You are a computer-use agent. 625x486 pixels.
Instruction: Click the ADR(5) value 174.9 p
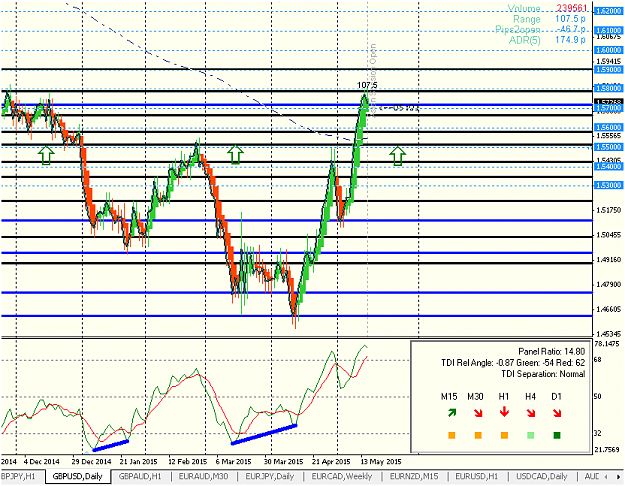coord(570,39)
